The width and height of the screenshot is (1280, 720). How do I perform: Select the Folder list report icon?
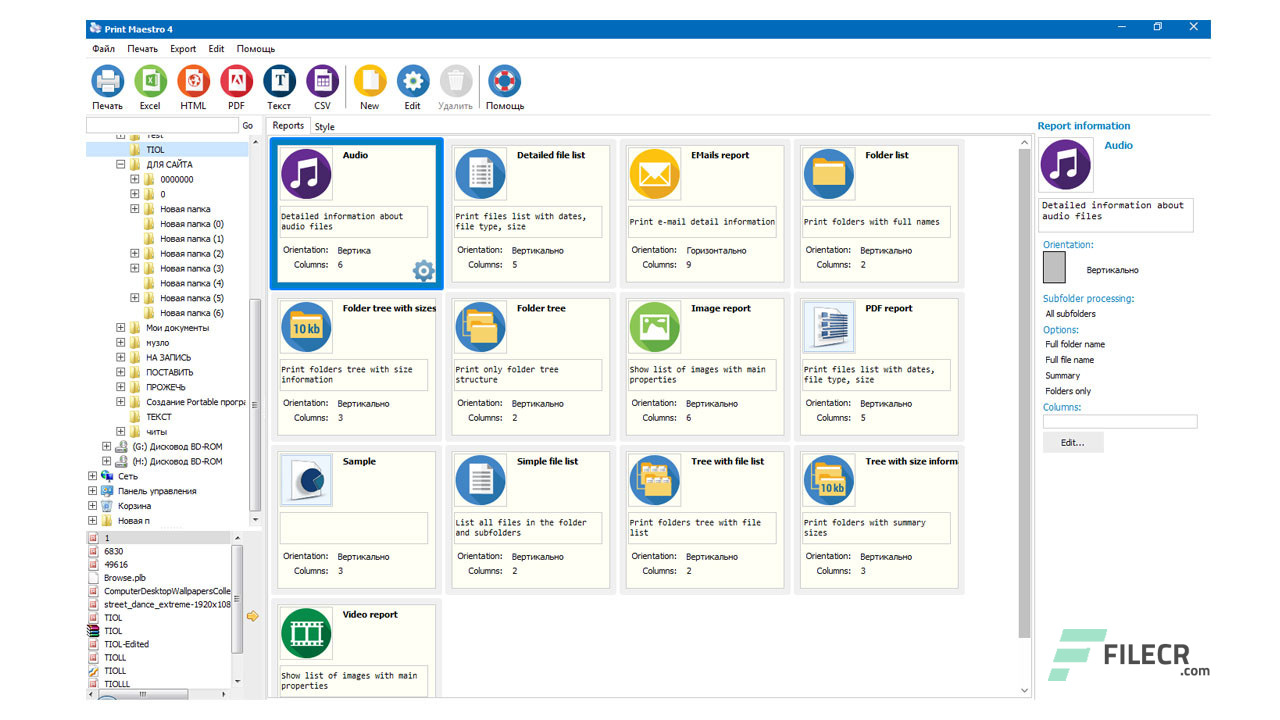tap(828, 173)
